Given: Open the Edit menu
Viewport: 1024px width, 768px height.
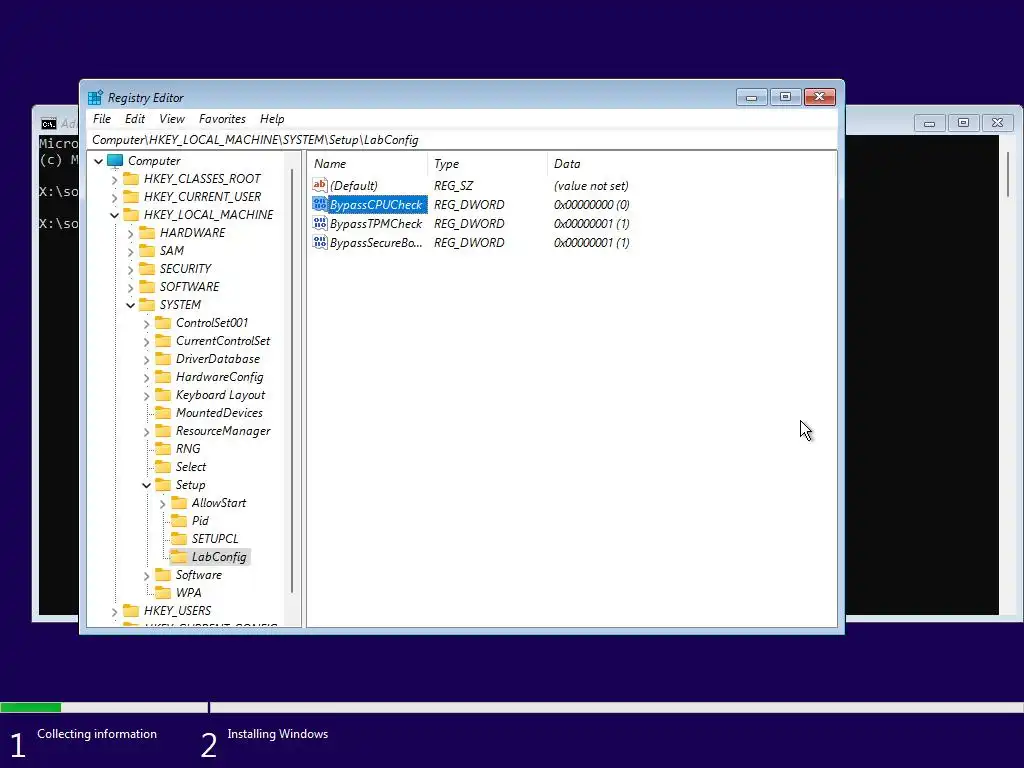Looking at the screenshot, I should tap(135, 119).
